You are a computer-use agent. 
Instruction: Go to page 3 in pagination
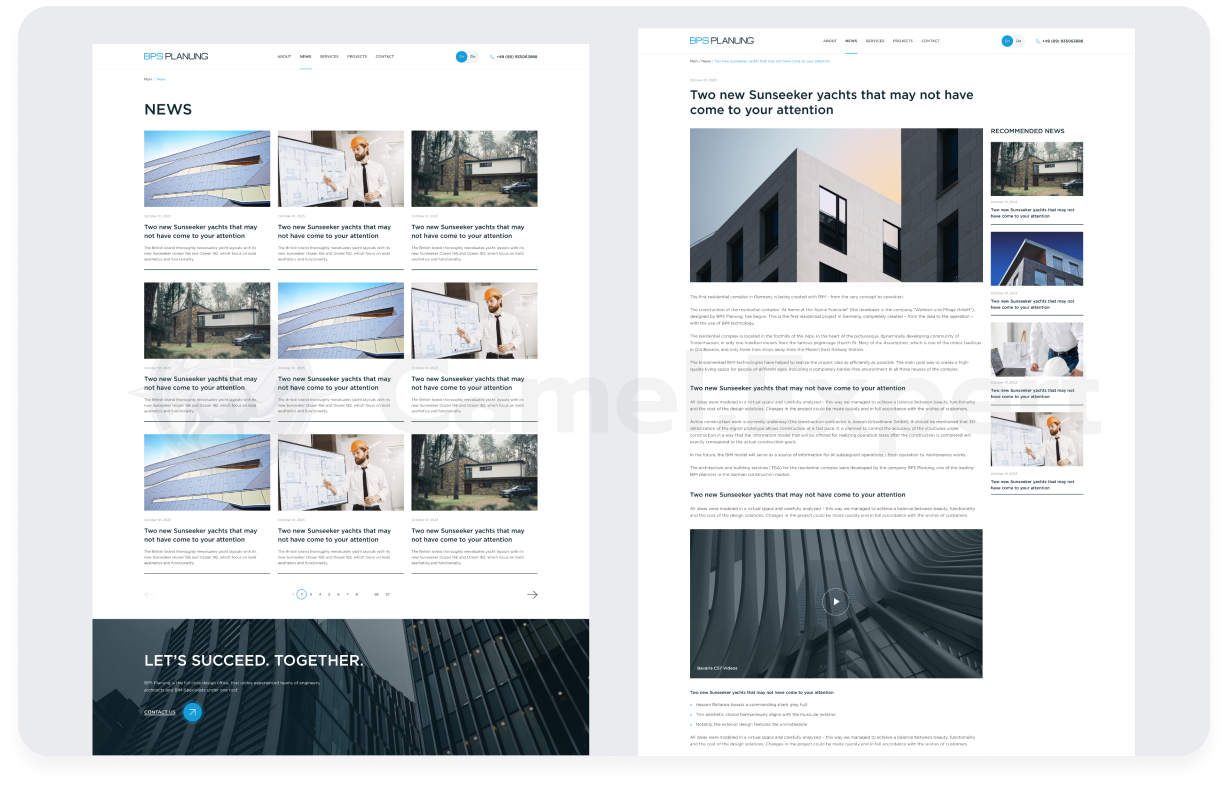[x=311, y=594]
